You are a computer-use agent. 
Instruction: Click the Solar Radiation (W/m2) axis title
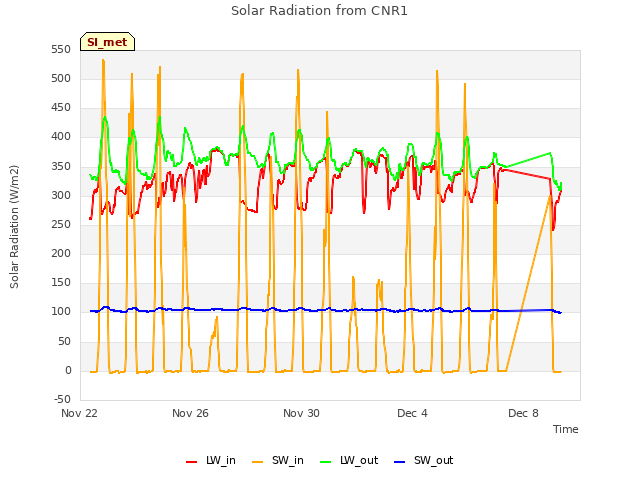[x=14, y=227]
